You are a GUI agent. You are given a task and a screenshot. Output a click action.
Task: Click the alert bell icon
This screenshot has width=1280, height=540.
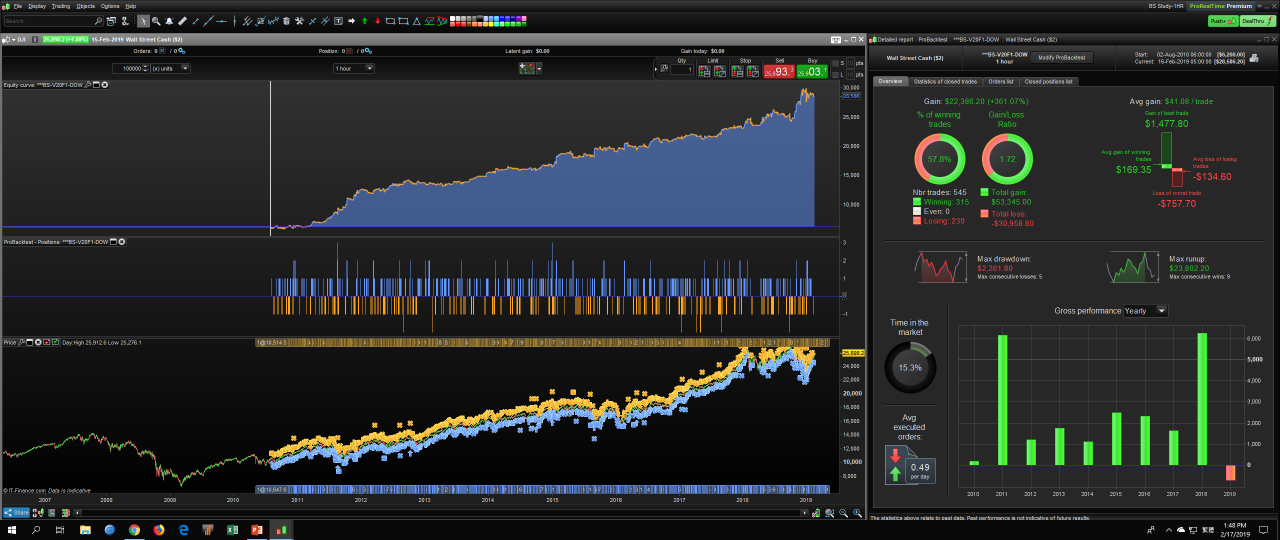pos(169,20)
